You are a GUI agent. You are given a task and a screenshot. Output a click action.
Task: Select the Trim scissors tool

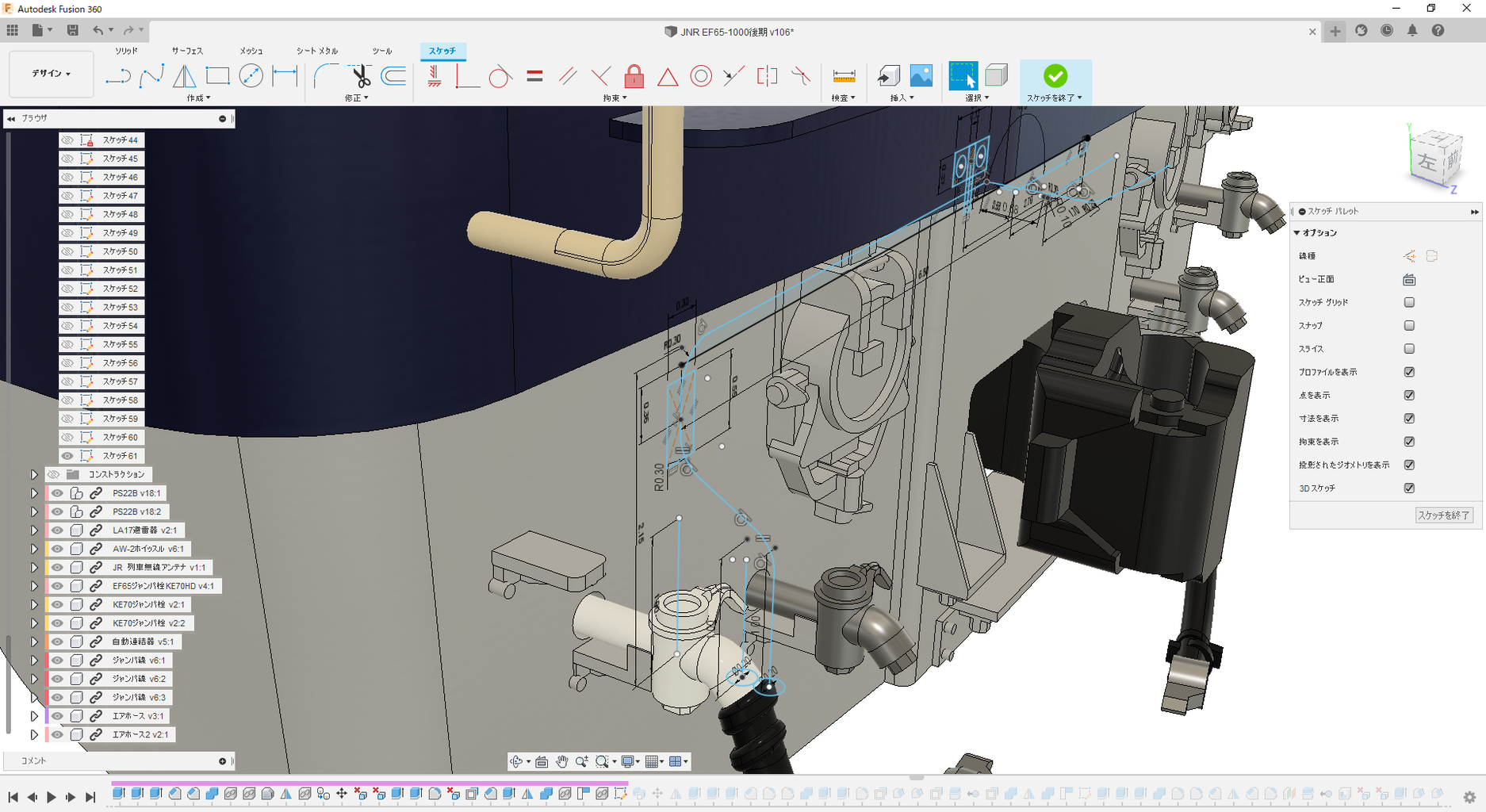click(361, 76)
